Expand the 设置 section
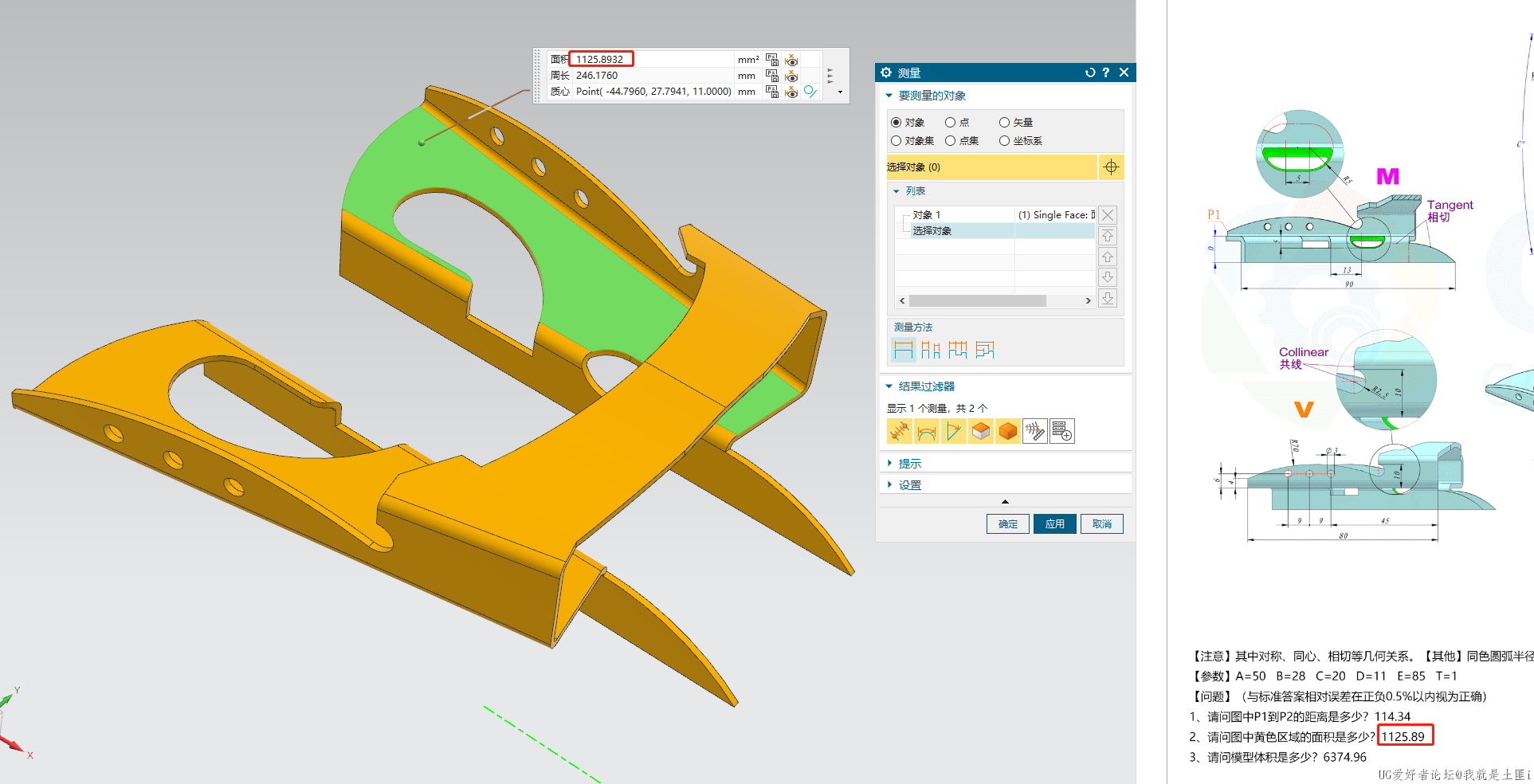 [889, 485]
